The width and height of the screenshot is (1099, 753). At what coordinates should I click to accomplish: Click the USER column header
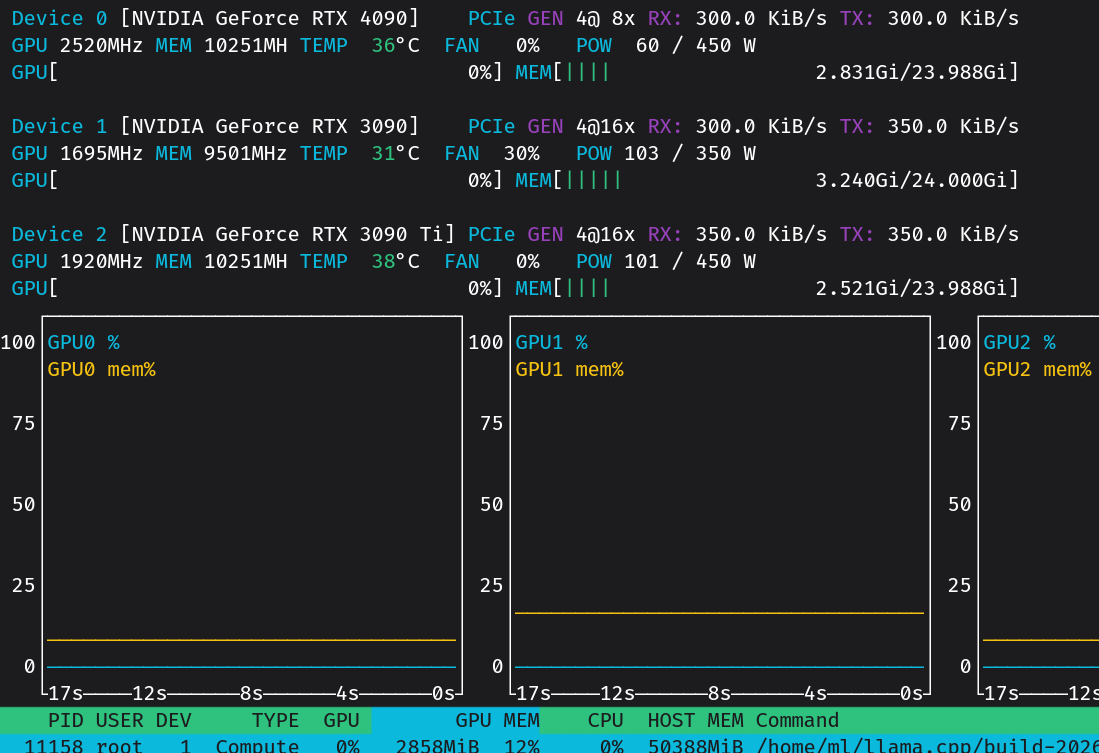click(x=119, y=720)
